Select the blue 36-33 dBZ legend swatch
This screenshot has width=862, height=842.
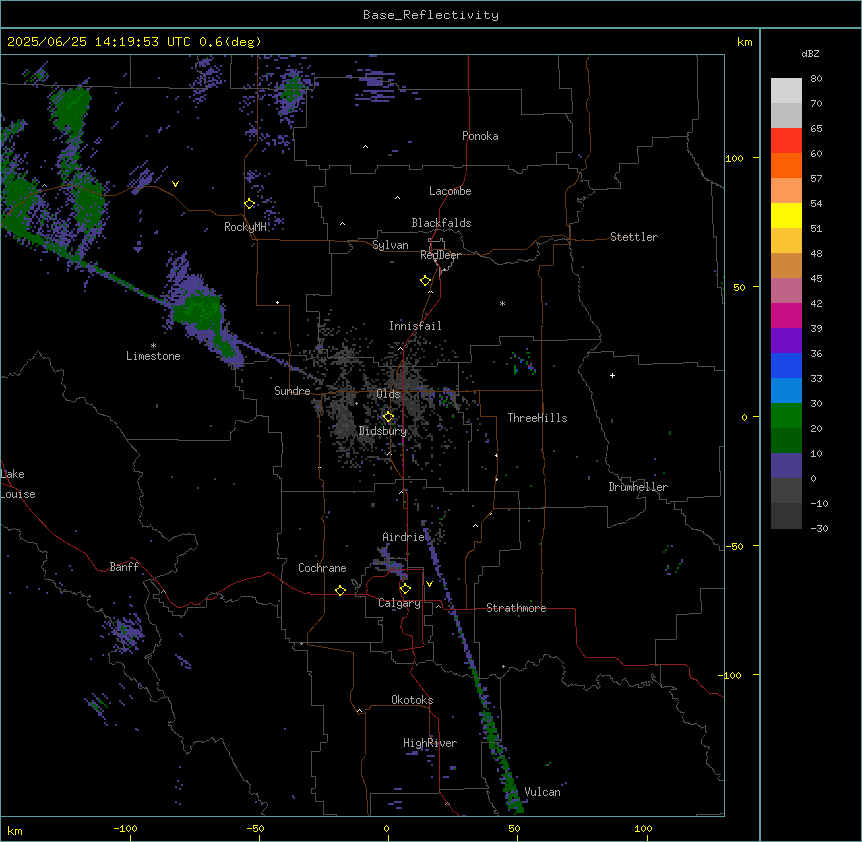tap(786, 365)
